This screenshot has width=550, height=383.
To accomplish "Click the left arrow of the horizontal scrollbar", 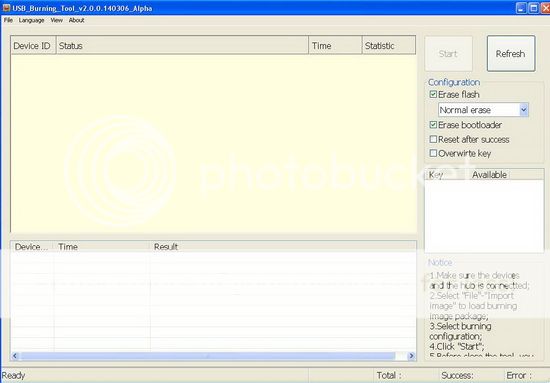I will [15, 356].
